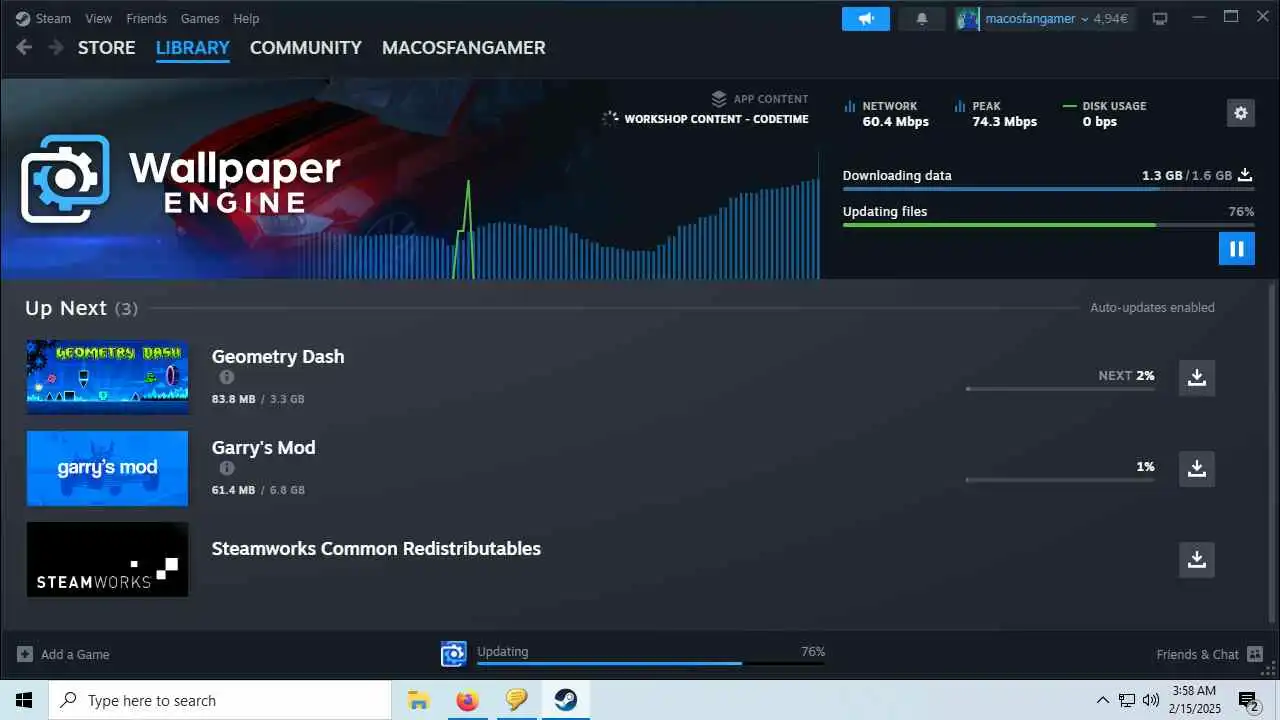This screenshot has height=720, width=1280.
Task: Click Add a Game link
Action: click(75, 654)
